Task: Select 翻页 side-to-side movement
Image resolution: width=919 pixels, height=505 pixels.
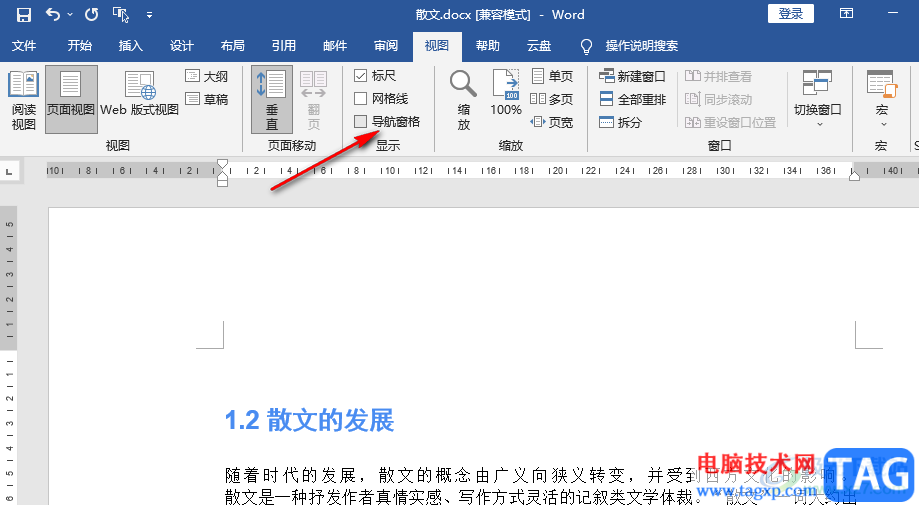Action: [314, 100]
